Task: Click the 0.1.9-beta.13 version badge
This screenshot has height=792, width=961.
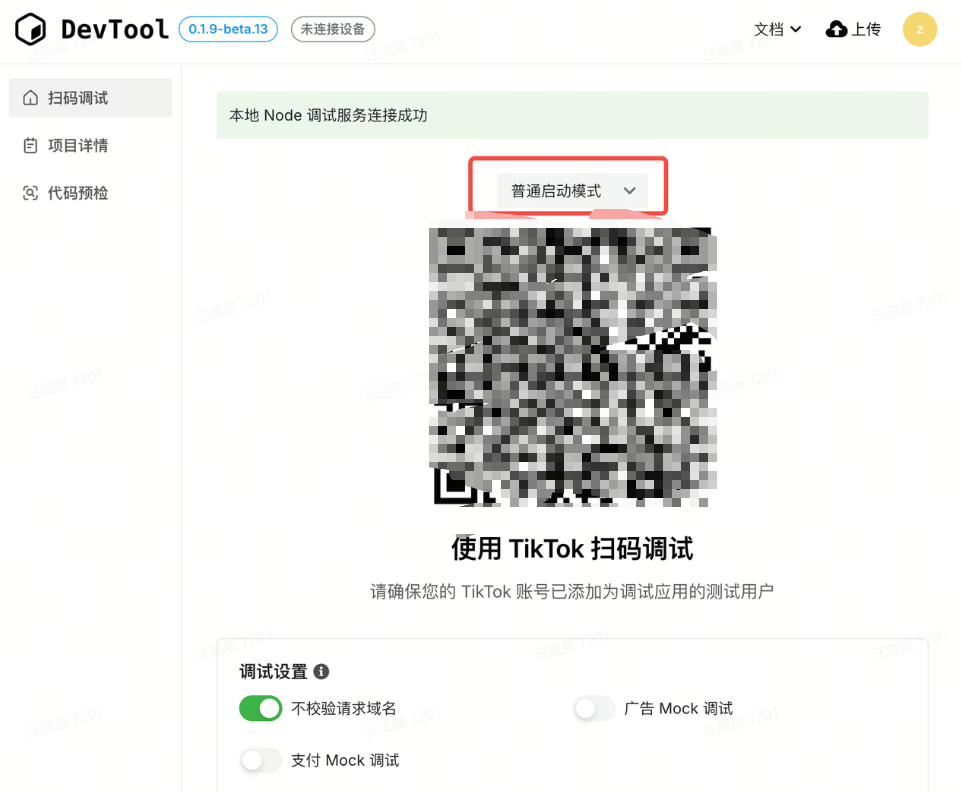Action: [x=228, y=29]
